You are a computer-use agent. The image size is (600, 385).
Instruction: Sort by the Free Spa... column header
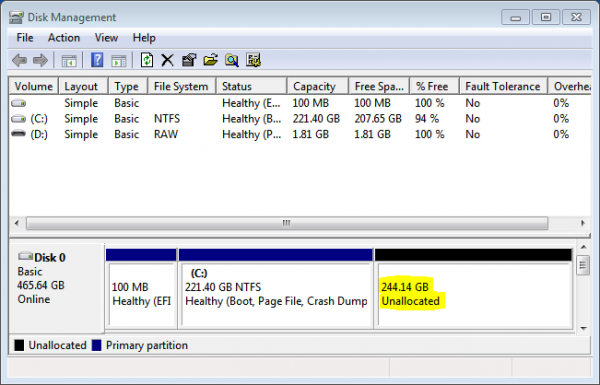click(379, 86)
